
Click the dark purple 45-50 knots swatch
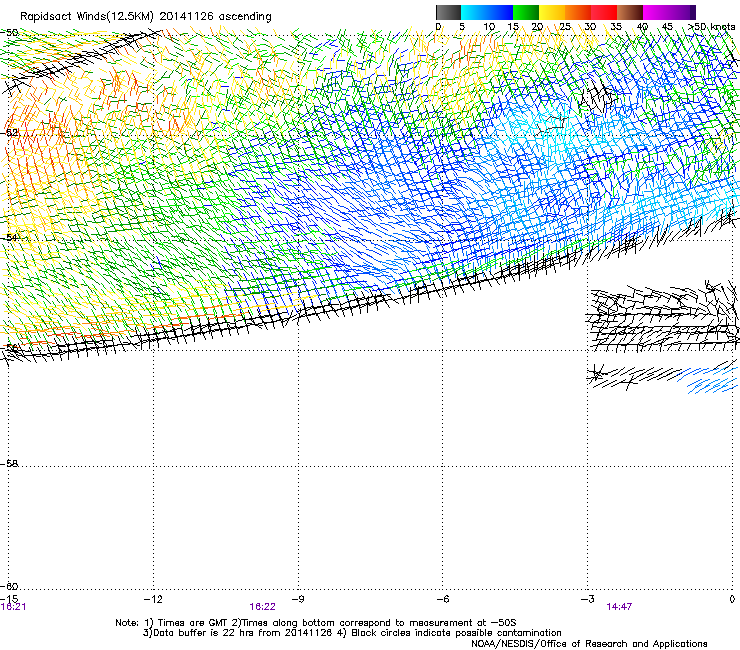pos(682,12)
